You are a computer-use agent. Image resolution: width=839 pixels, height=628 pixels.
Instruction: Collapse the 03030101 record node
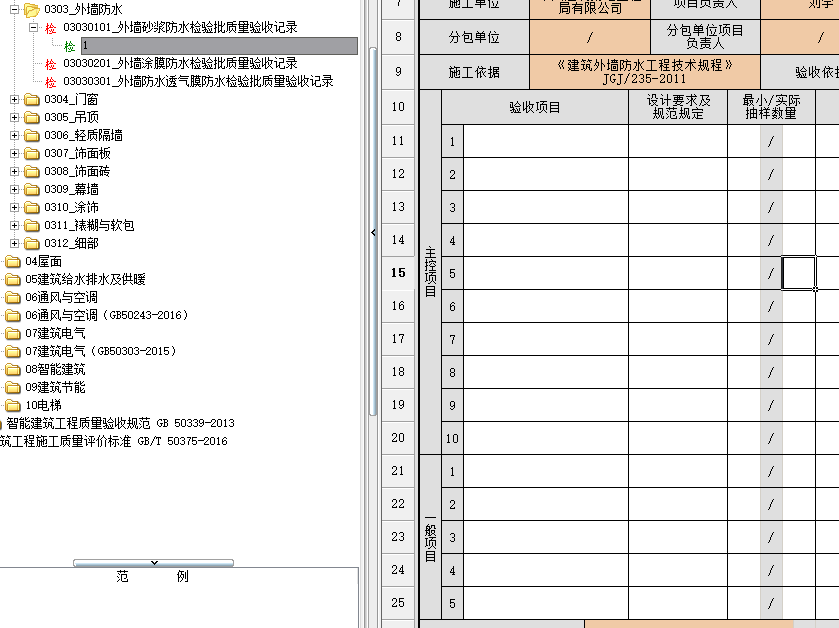(33, 28)
